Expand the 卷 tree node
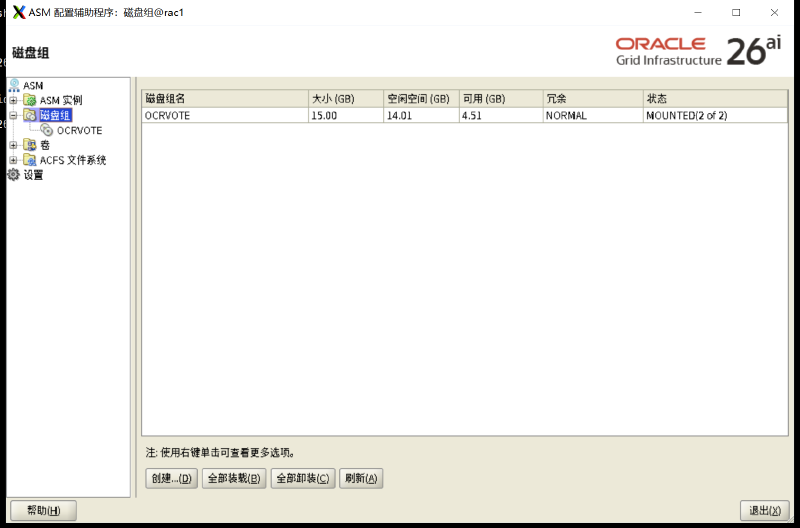The image size is (800, 528). pyautogui.click(x=13, y=145)
